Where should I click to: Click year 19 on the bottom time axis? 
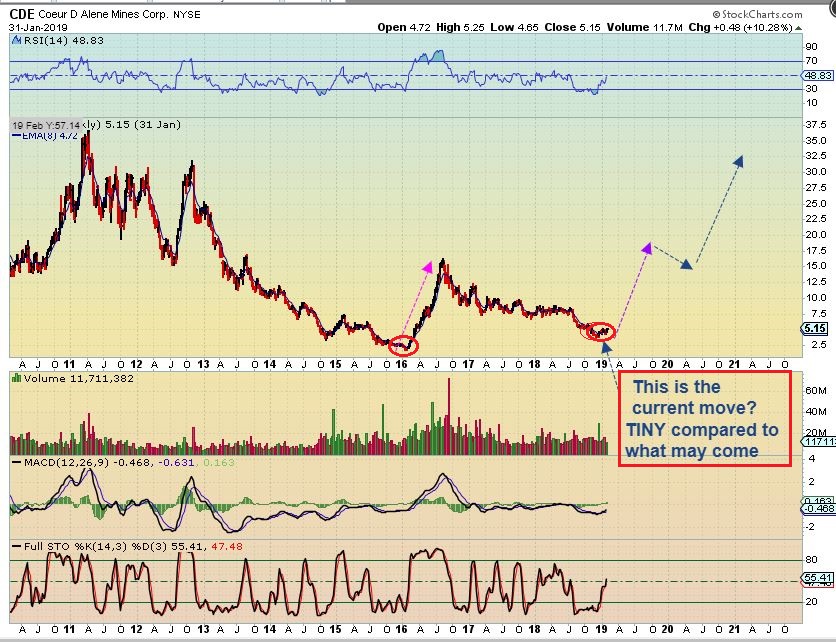(601, 629)
